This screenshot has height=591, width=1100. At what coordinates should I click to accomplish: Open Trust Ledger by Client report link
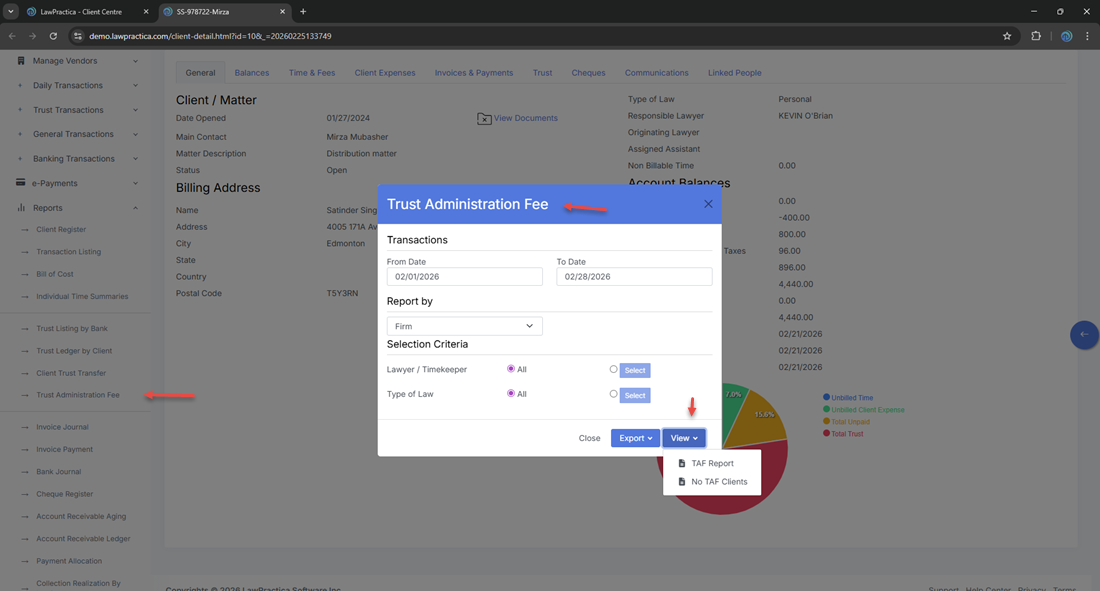pos(74,351)
